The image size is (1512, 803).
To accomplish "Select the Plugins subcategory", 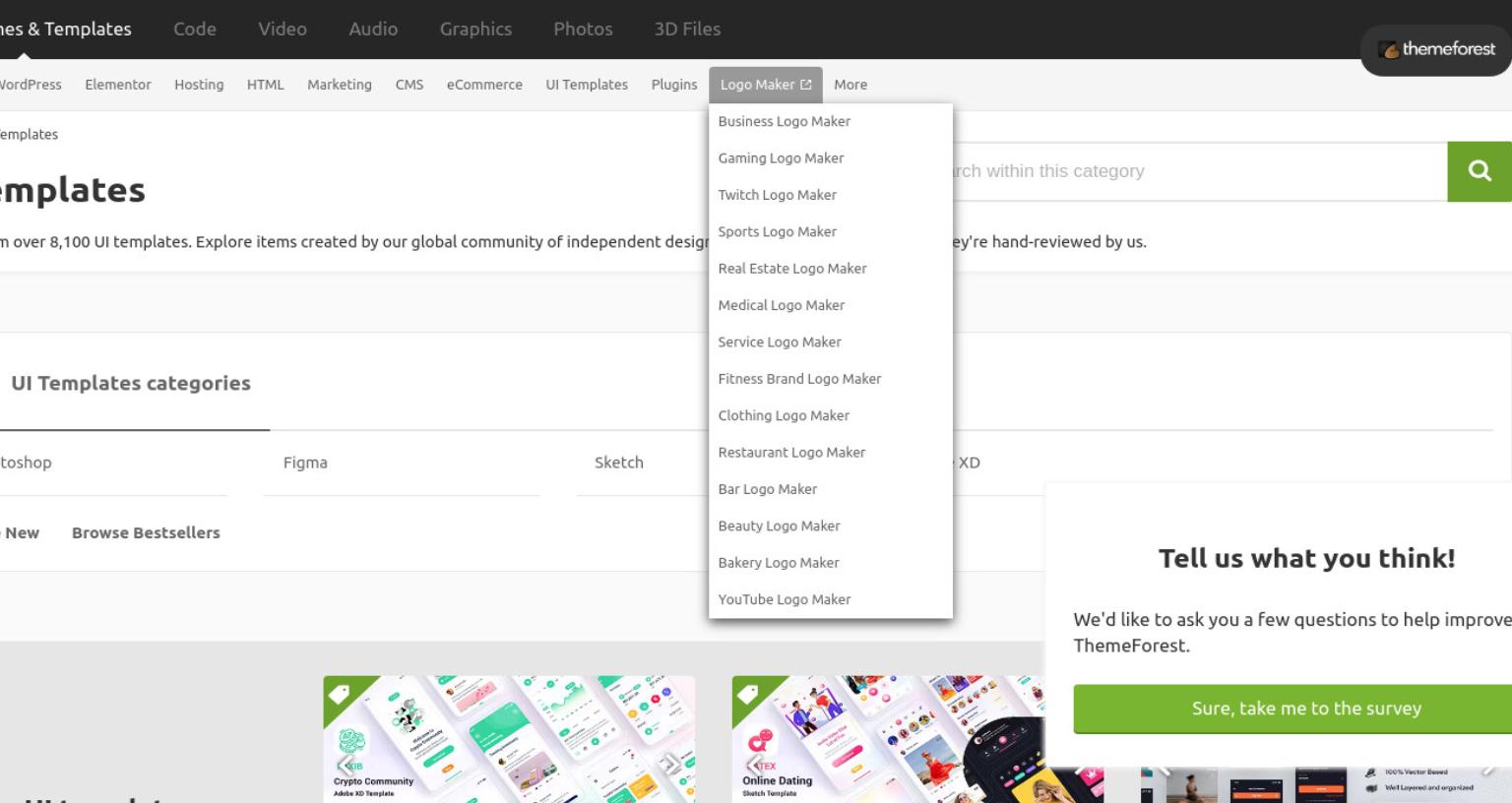I will point(674,85).
